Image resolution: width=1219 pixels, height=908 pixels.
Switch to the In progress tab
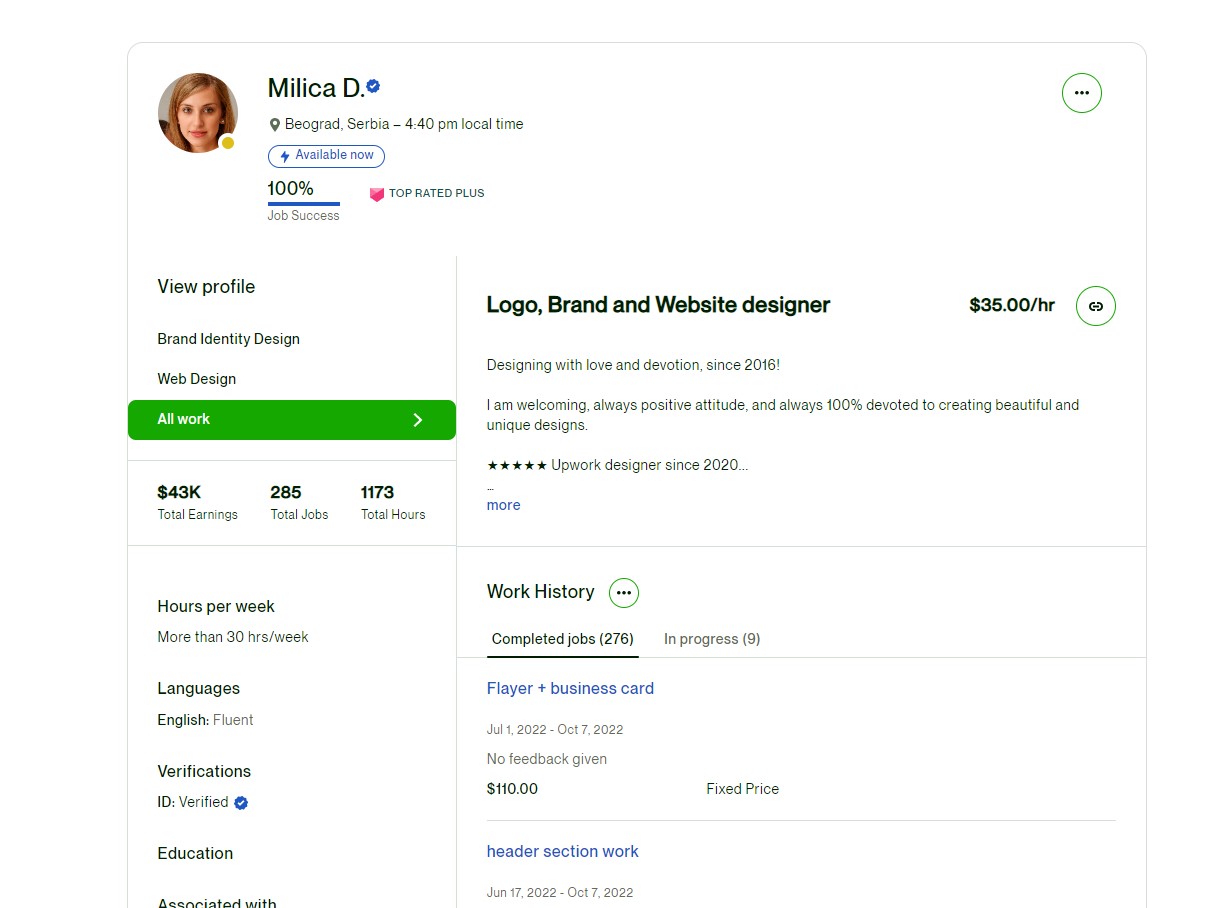click(x=712, y=639)
